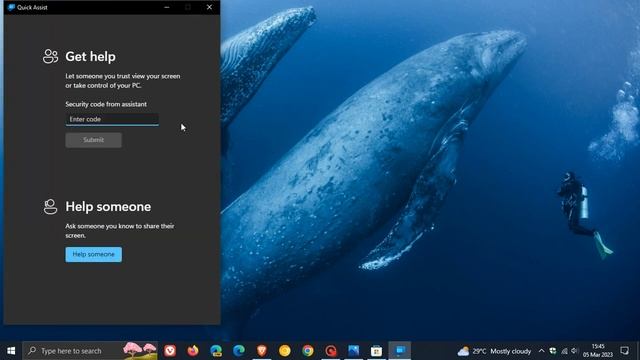Open the notification action center icon
The width and height of the screenshot is (640, 360).
click(624, 351)
